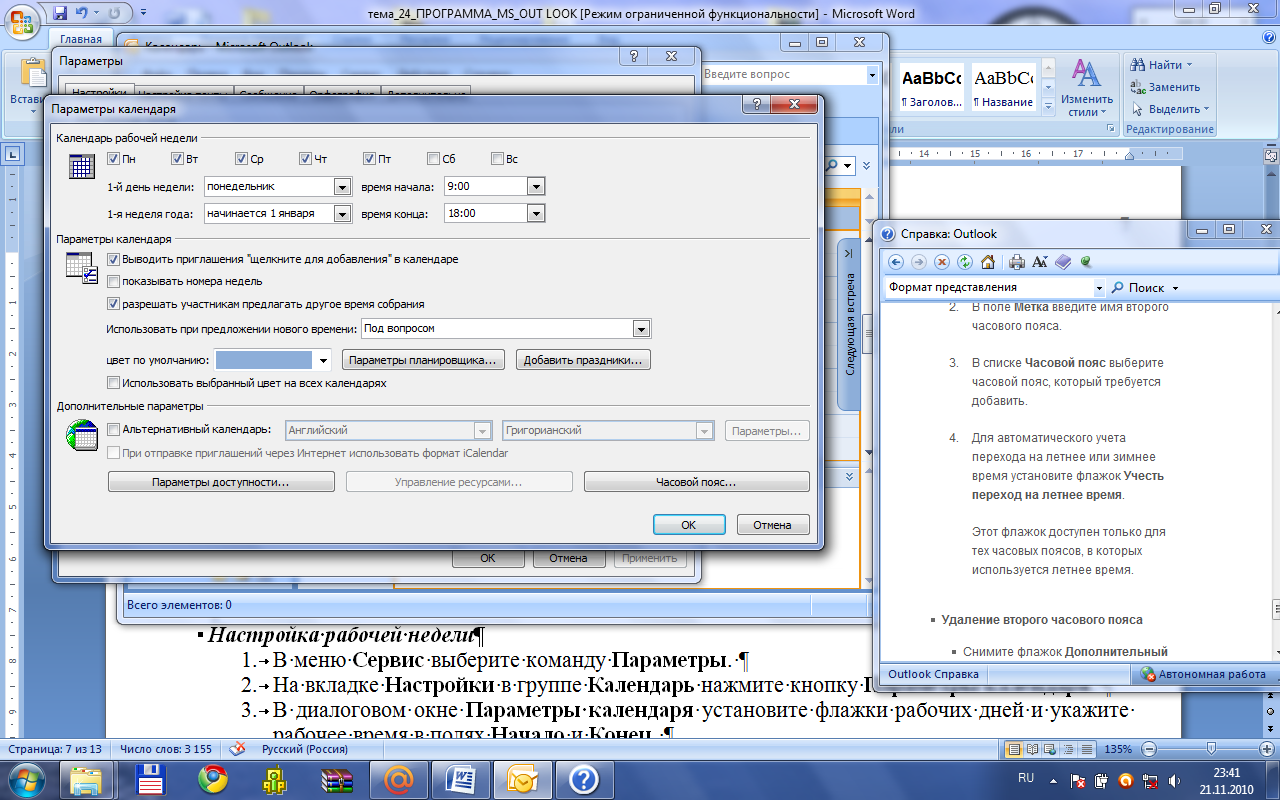Image resolution: width=1280 pixels, height=800 pixels.
Task: Click the help question mark in Параметры календаря title
Action: coord(757,105)
